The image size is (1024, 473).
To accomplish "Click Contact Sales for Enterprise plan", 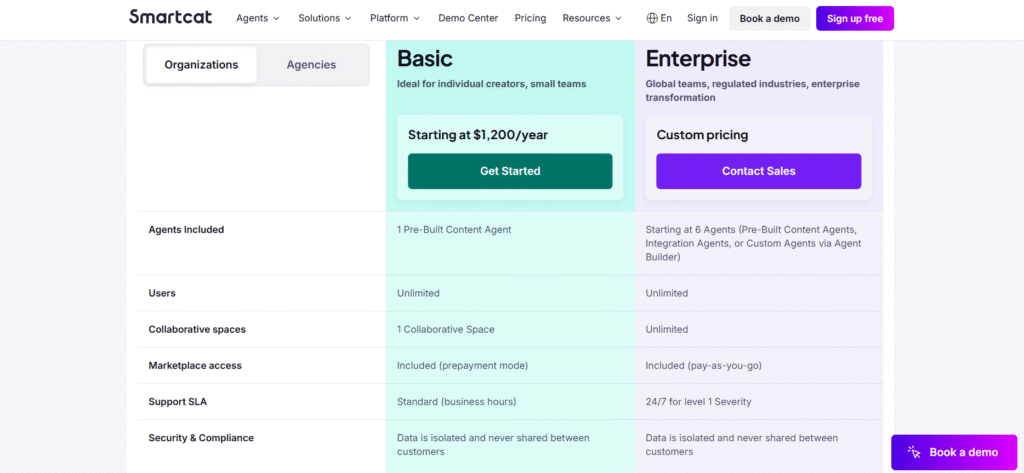I will point(758,171).
